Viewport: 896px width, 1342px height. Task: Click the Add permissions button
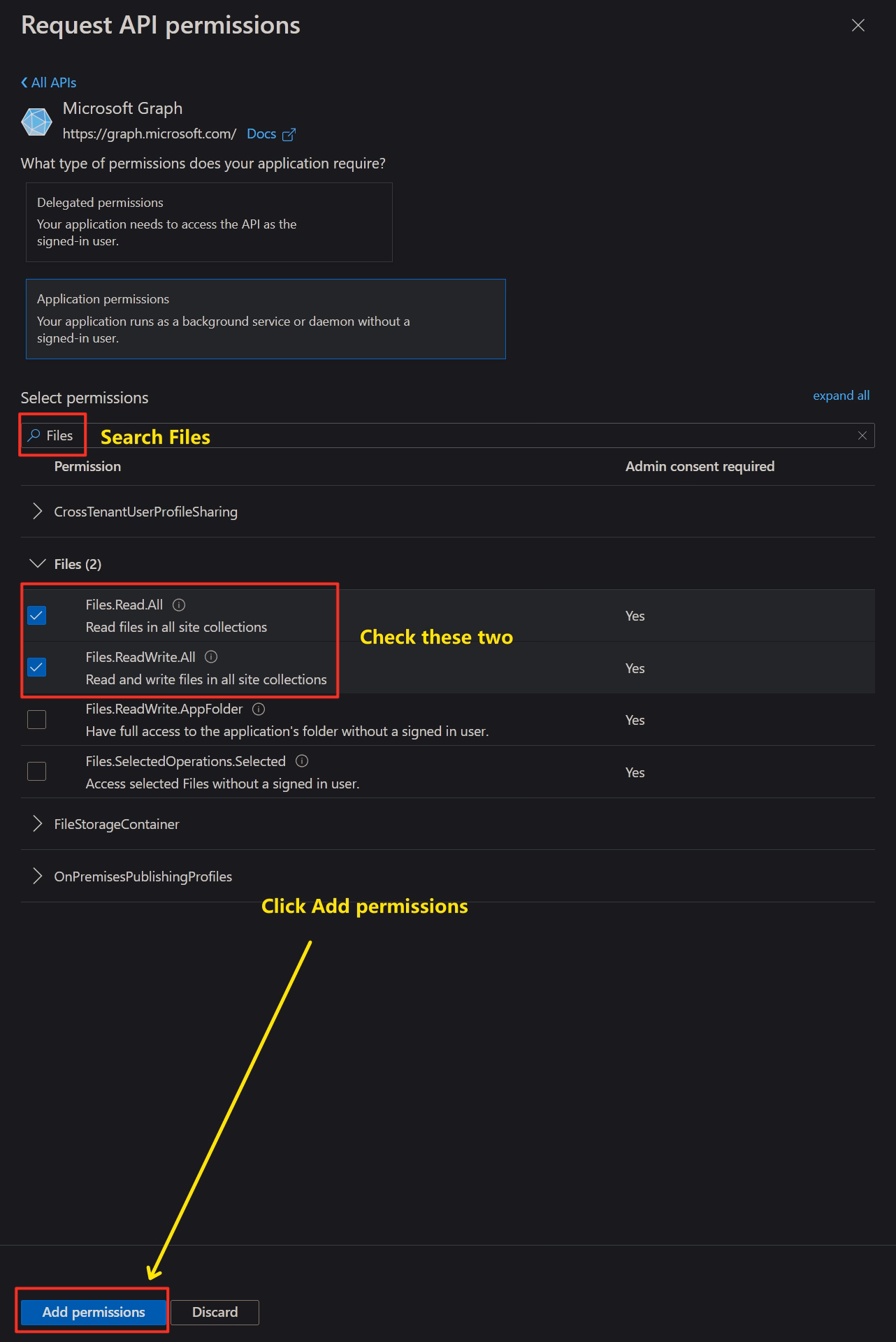tap(94, 1312)
